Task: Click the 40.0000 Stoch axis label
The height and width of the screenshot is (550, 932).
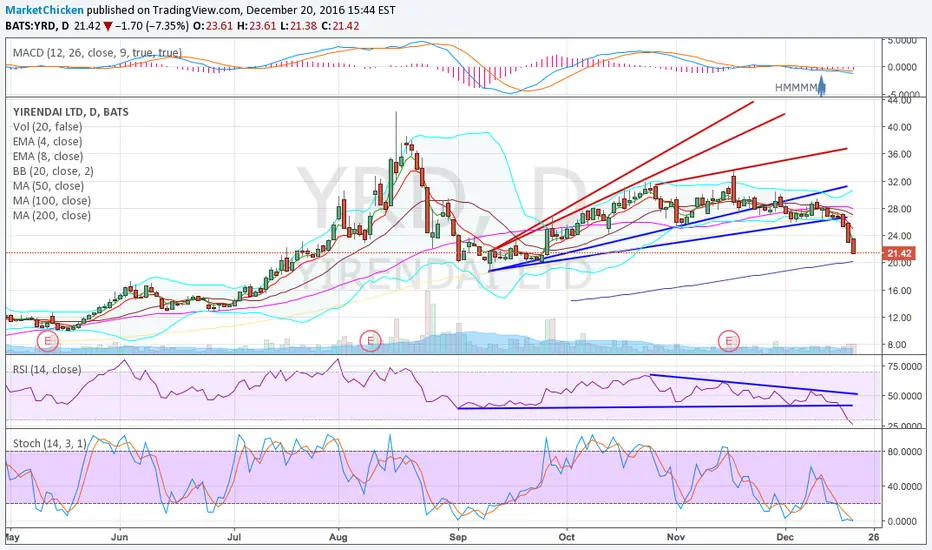Action: coord(905,486)
